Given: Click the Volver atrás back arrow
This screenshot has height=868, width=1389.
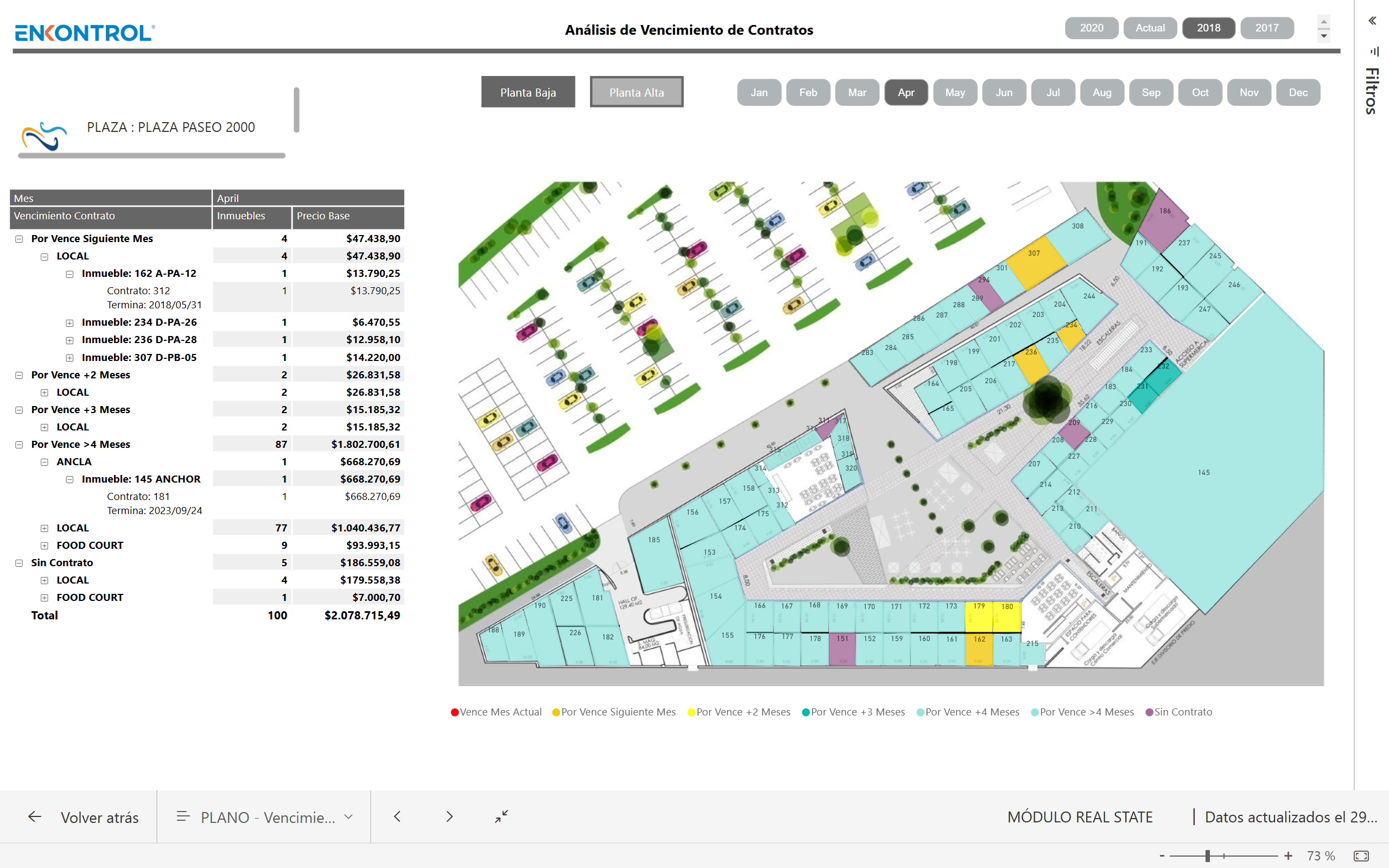Looking at the screenshot, I should pyautogui.click(x=34, y=816).
